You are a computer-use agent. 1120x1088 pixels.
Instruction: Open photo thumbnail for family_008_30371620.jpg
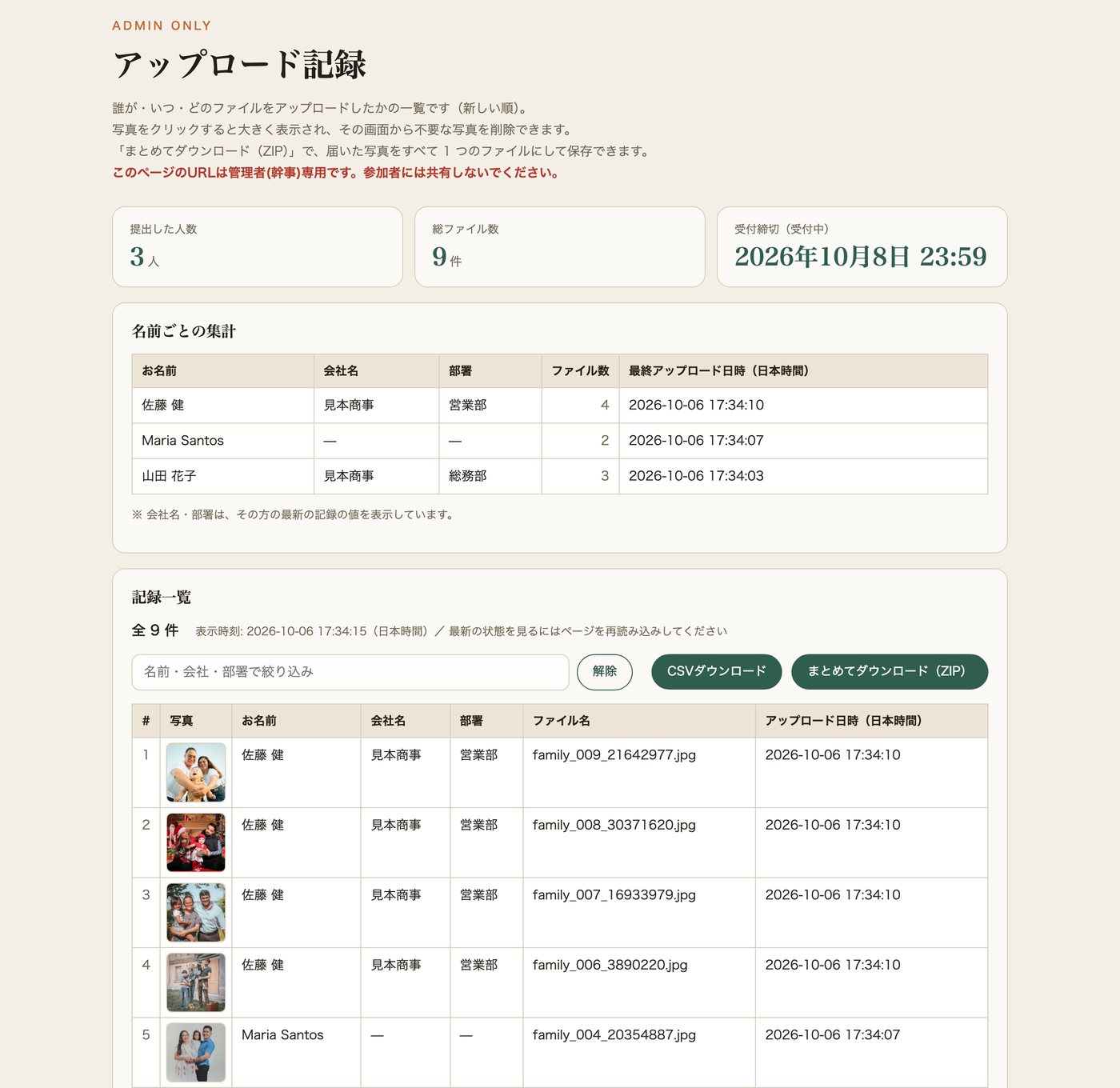196,842
